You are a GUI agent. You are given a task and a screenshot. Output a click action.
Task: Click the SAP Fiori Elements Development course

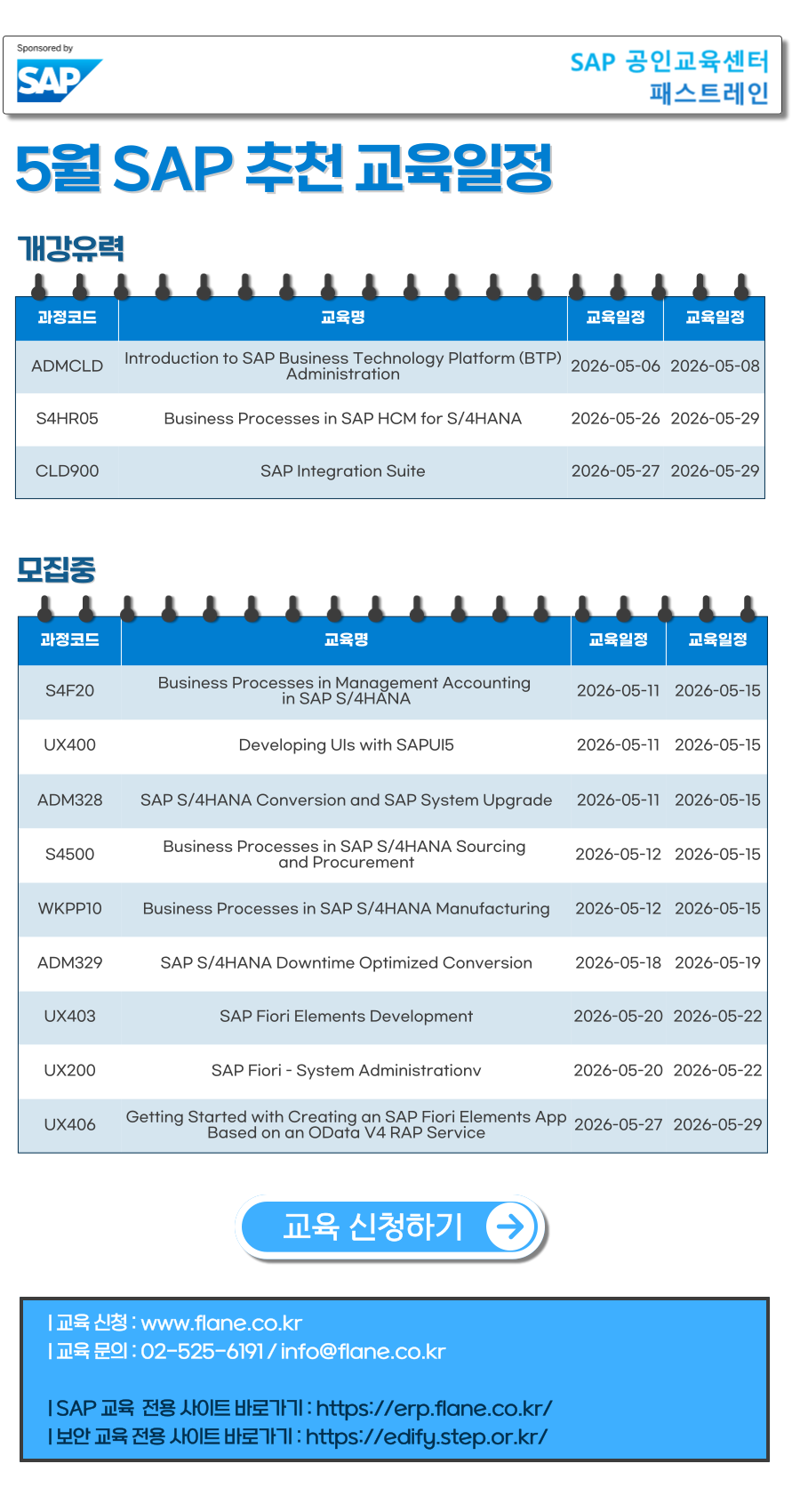346,1016
